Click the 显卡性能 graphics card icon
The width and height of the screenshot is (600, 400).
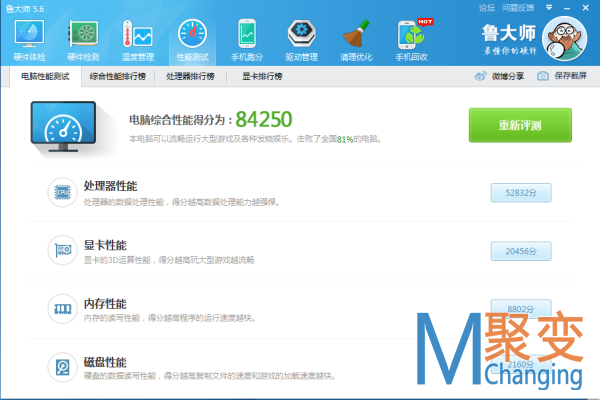tap(62, 250)
